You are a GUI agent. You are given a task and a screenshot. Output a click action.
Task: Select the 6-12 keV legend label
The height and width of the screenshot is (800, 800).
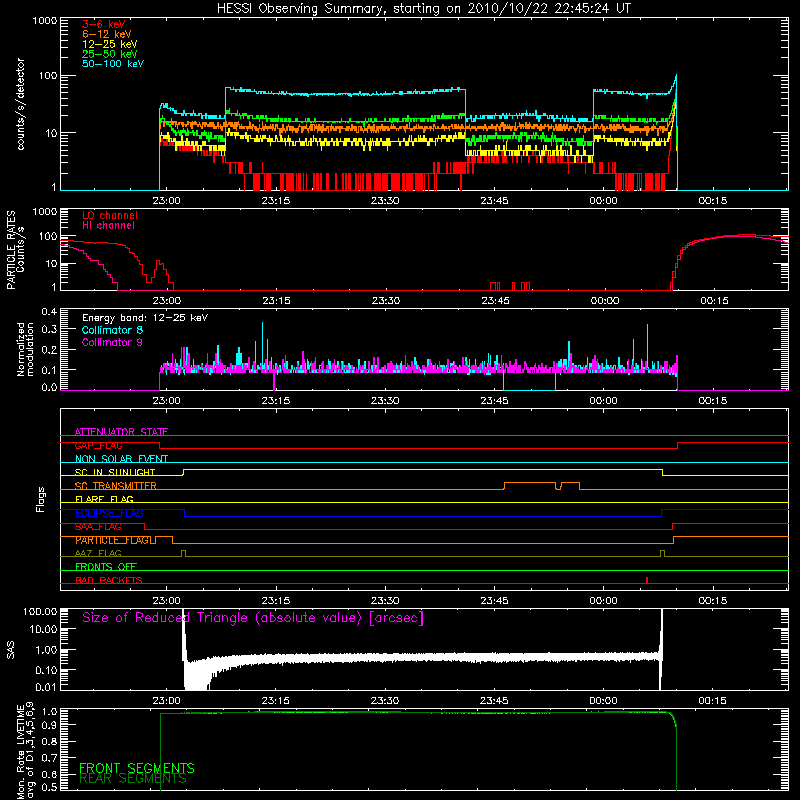tap(107, 34)
